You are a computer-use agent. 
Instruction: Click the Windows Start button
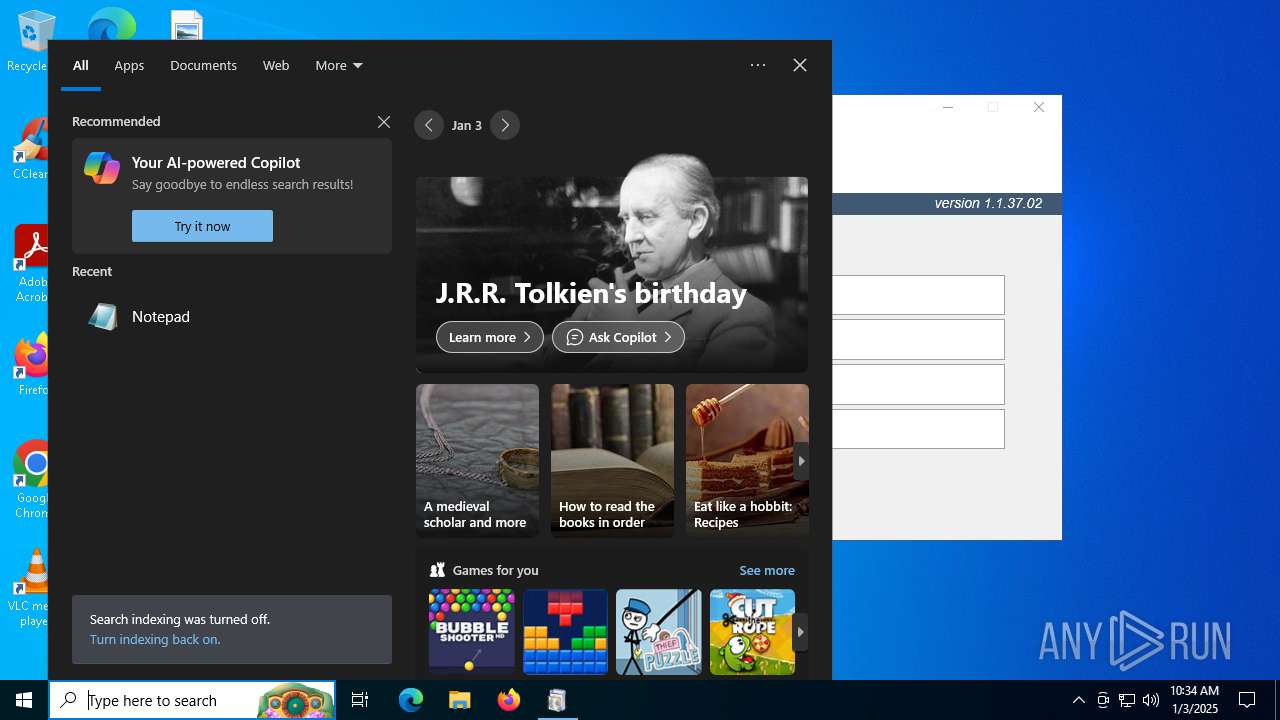coord(24,700)
